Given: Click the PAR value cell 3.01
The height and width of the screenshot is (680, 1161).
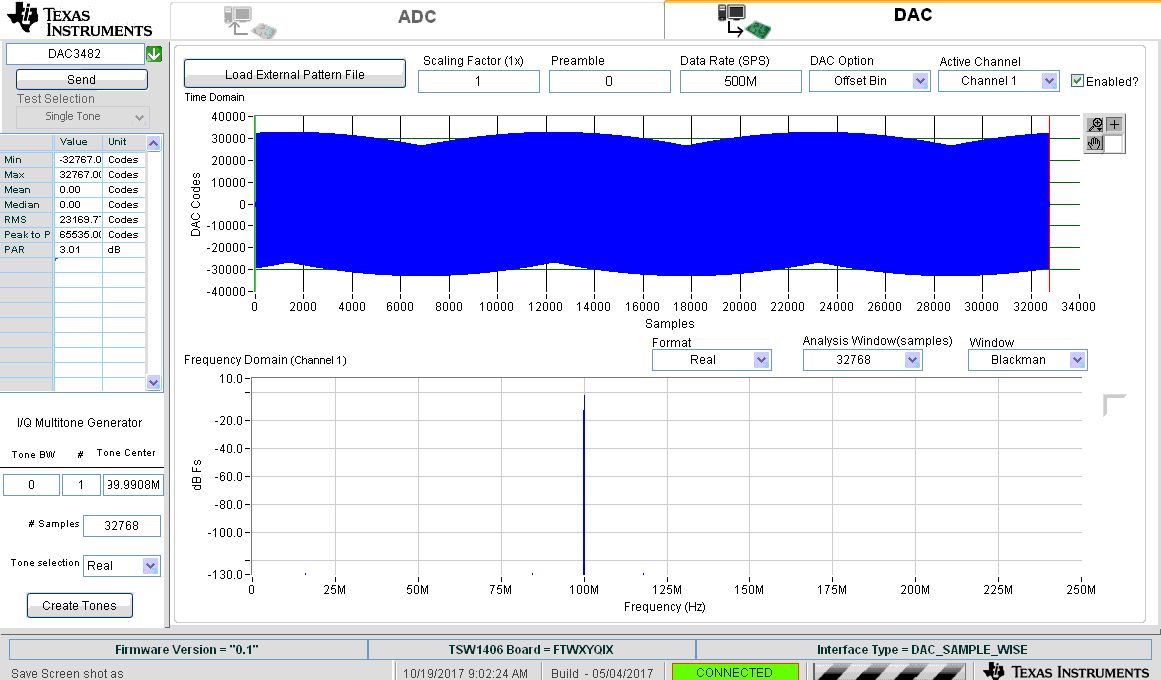Looking at the screenshot, I should [x=78, y=250].
